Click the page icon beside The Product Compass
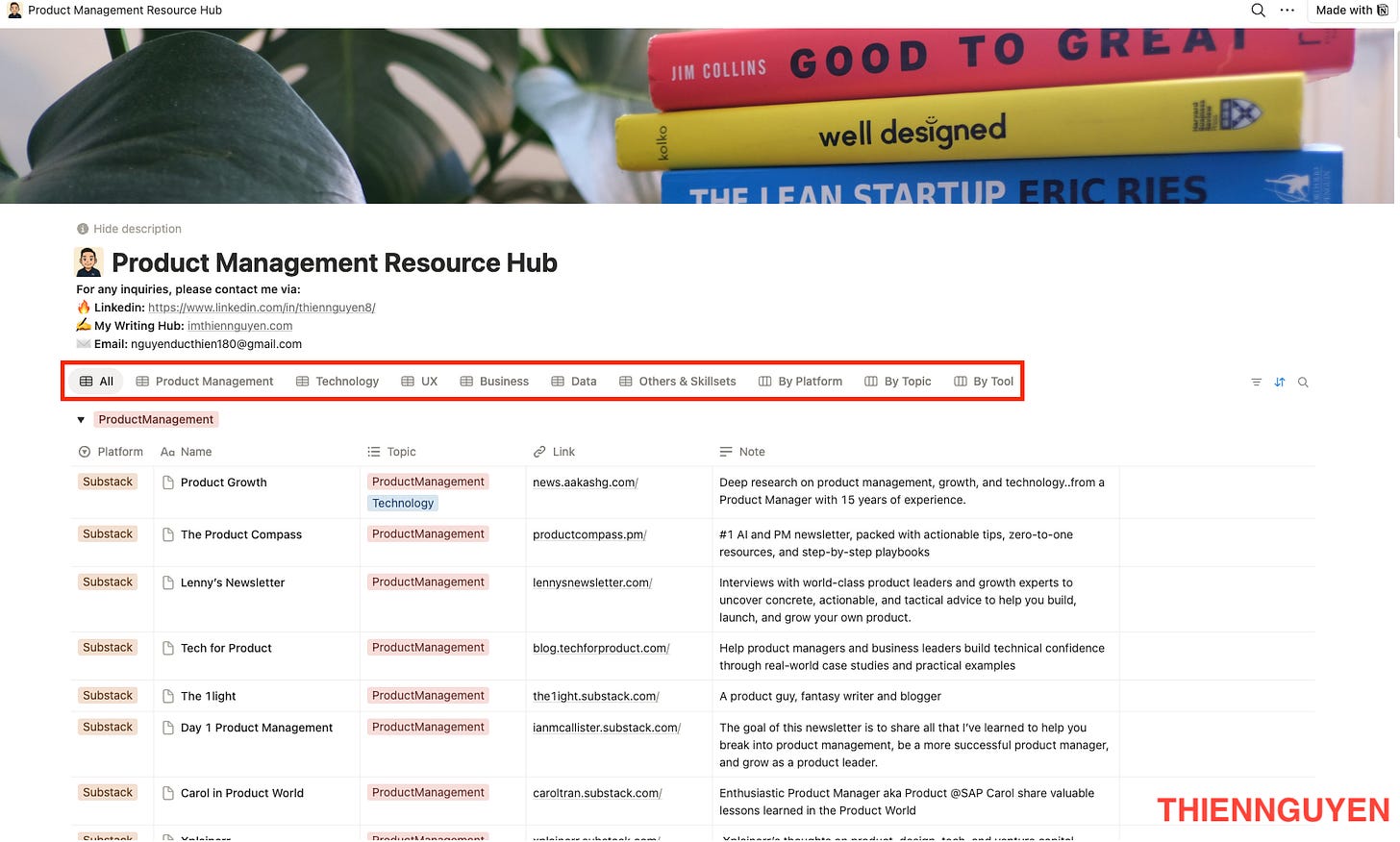The width and height of the screenshot is (1400, 842). [x=168, y=534]
